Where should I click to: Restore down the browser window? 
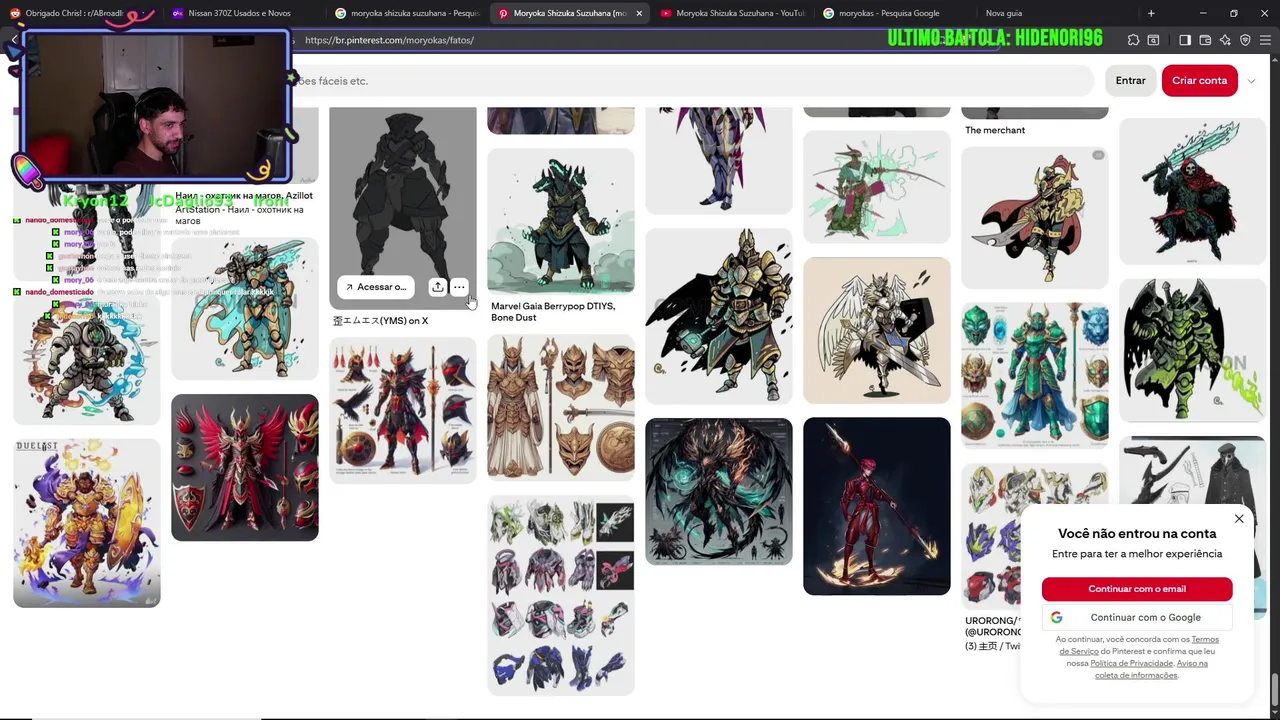pyautogui.click(x=1233, y=13)
